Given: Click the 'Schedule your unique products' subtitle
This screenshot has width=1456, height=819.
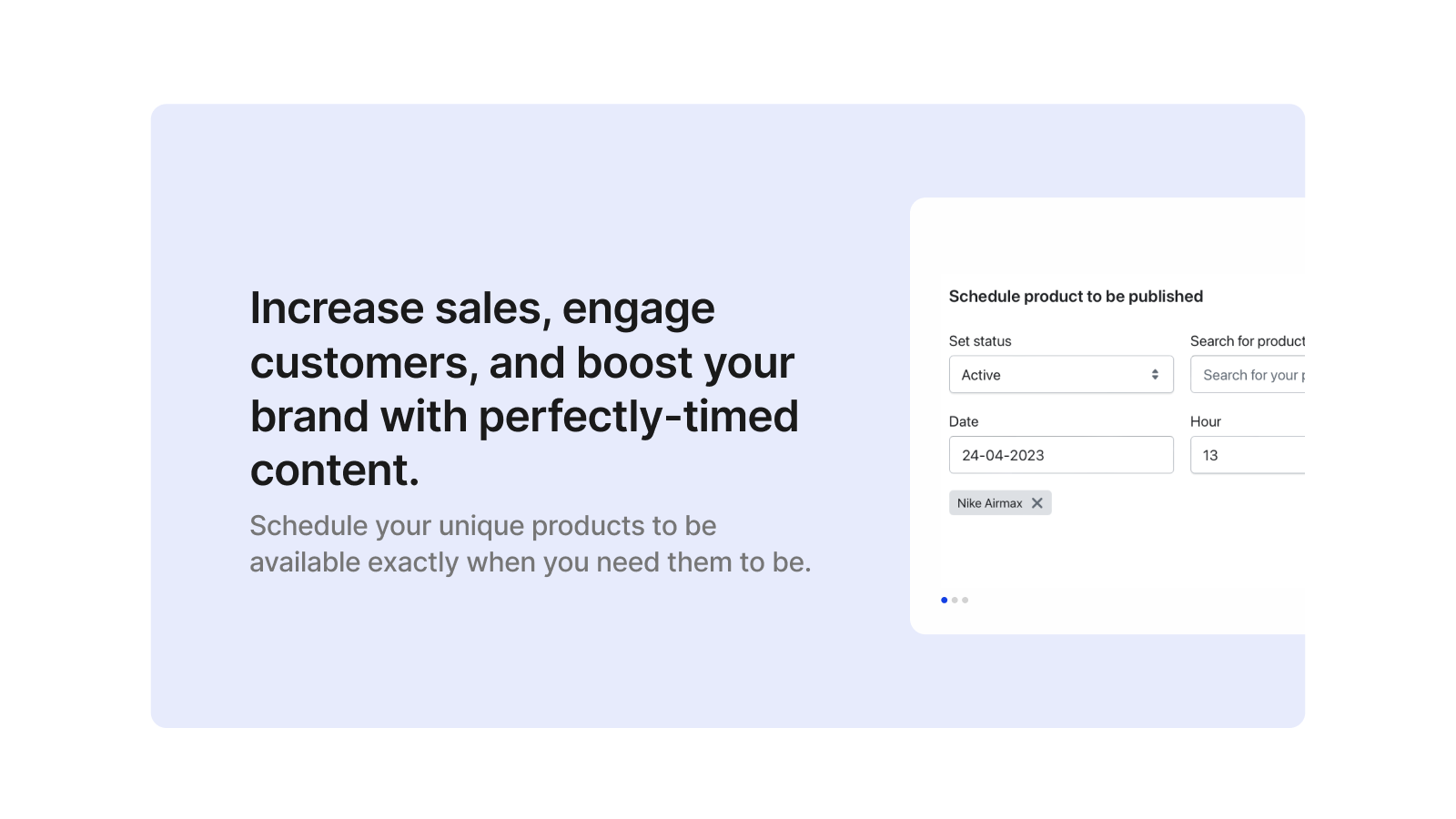Looking at the screenshot, I should coord(482,526).
